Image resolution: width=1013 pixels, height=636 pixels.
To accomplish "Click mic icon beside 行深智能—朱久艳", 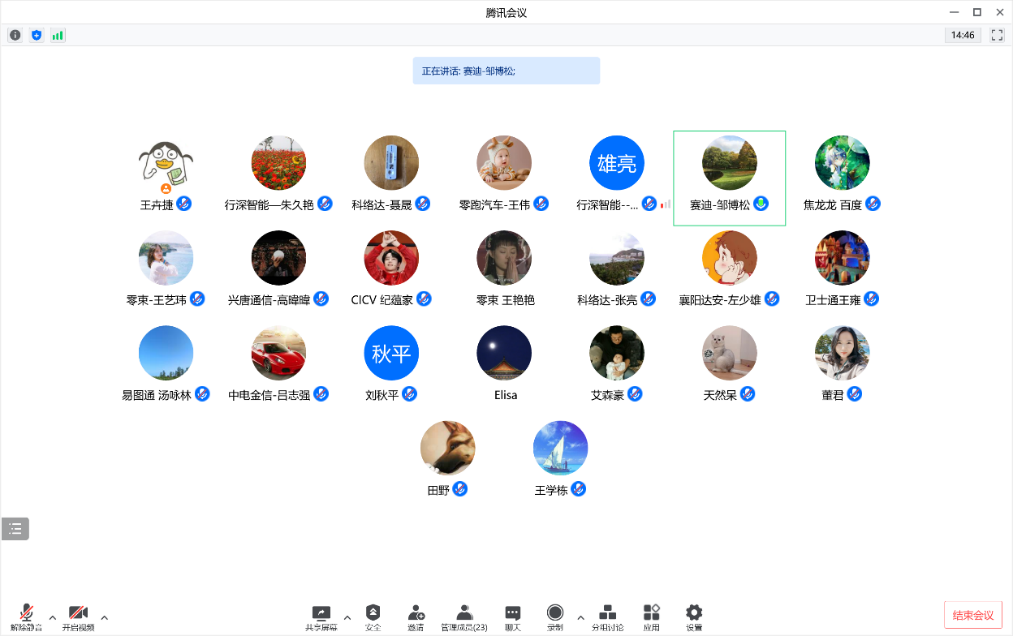I will (324, 204).
